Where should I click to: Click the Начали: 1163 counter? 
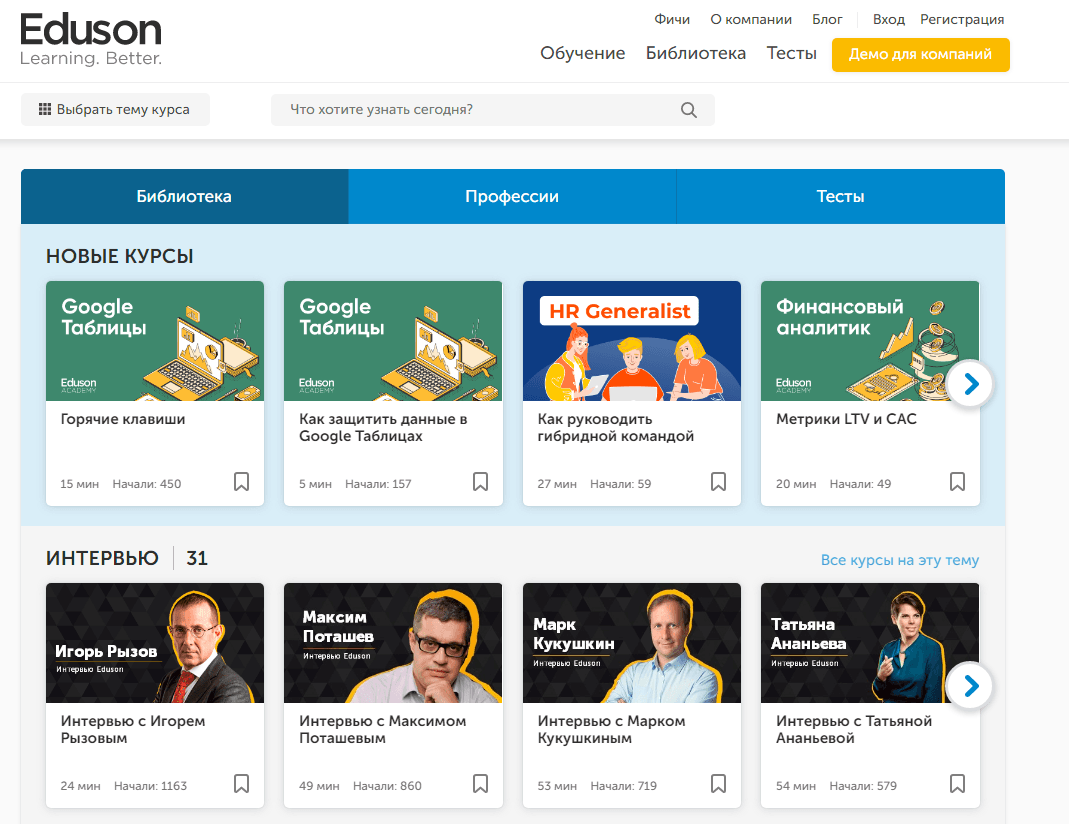click(x=150, y=786)
